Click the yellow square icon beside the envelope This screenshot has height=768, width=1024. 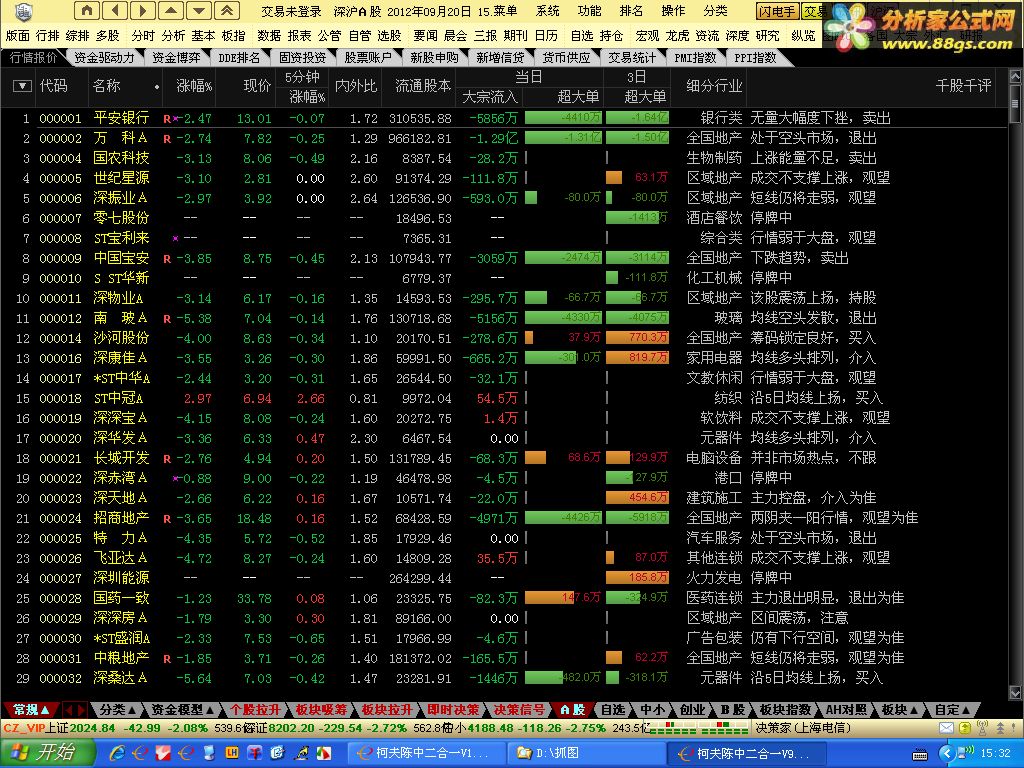(x=965, y=728)
